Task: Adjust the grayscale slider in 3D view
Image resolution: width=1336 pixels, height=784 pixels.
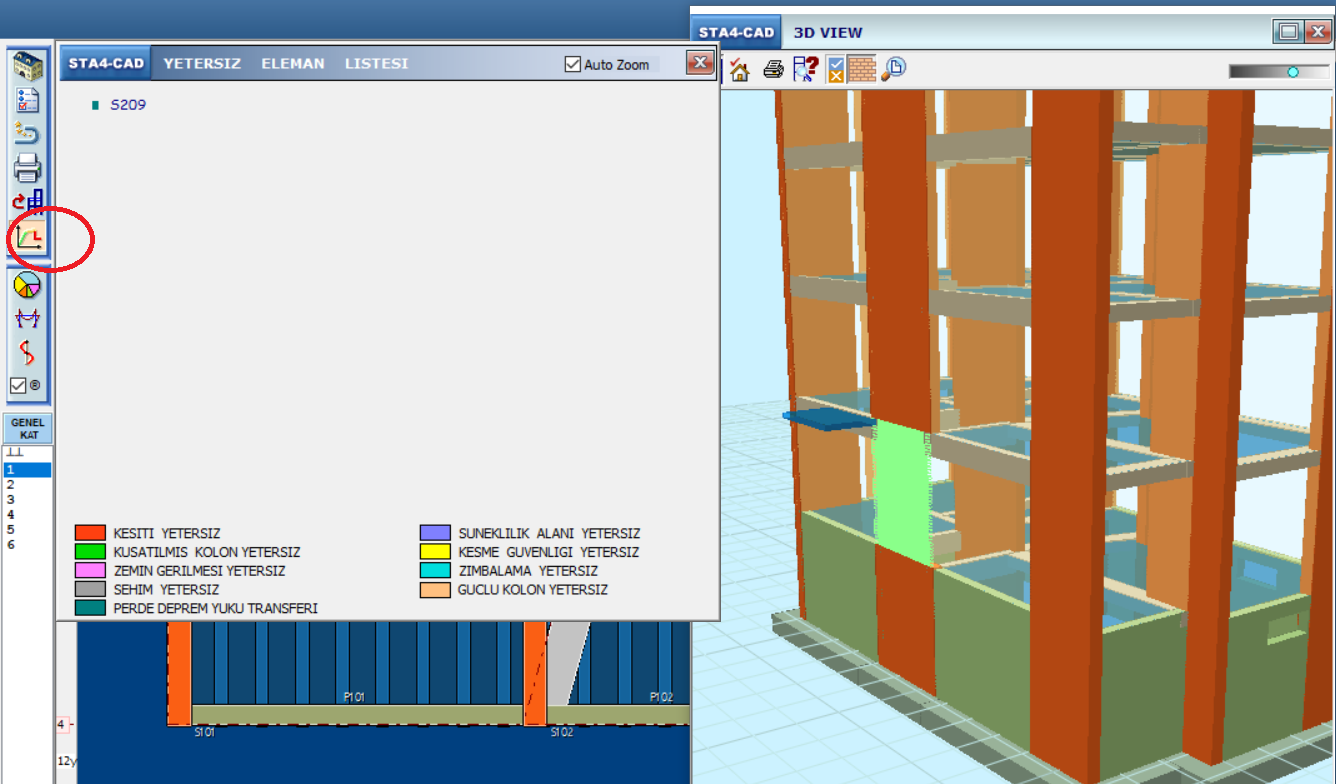Action: coord(1292,72)
